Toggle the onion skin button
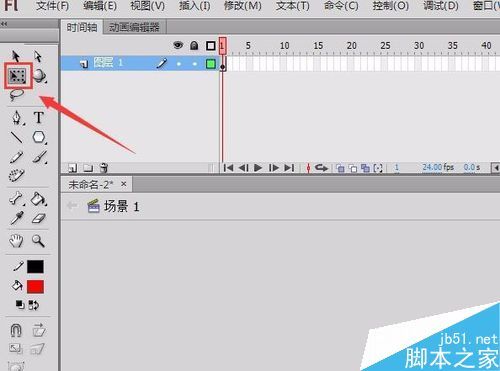The height and width of the screenshot is (371, 500). (x=340, y=168)
